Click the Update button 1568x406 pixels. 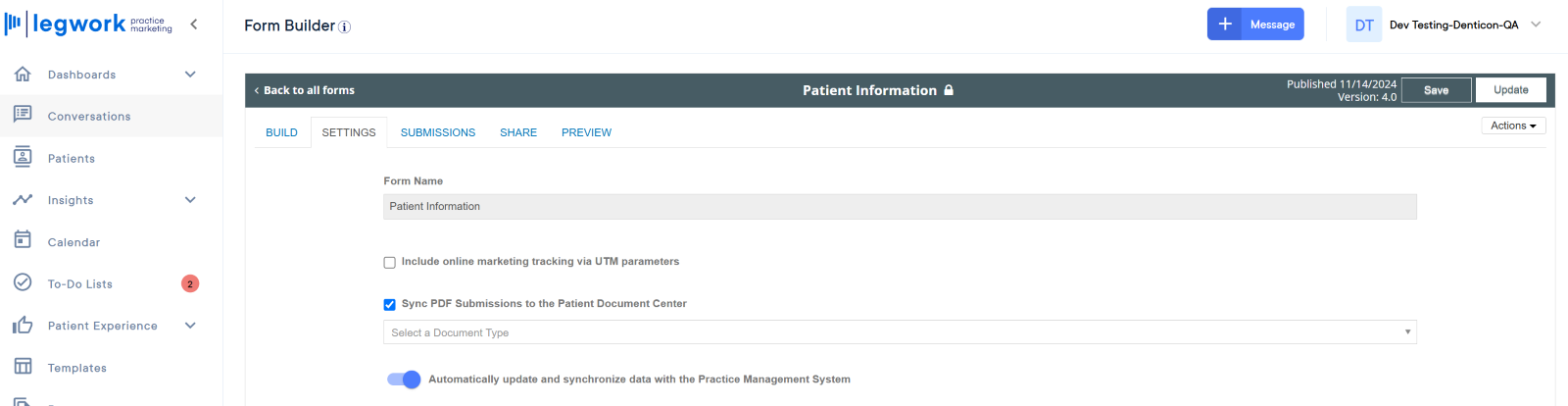click(x=1510, y=90)
